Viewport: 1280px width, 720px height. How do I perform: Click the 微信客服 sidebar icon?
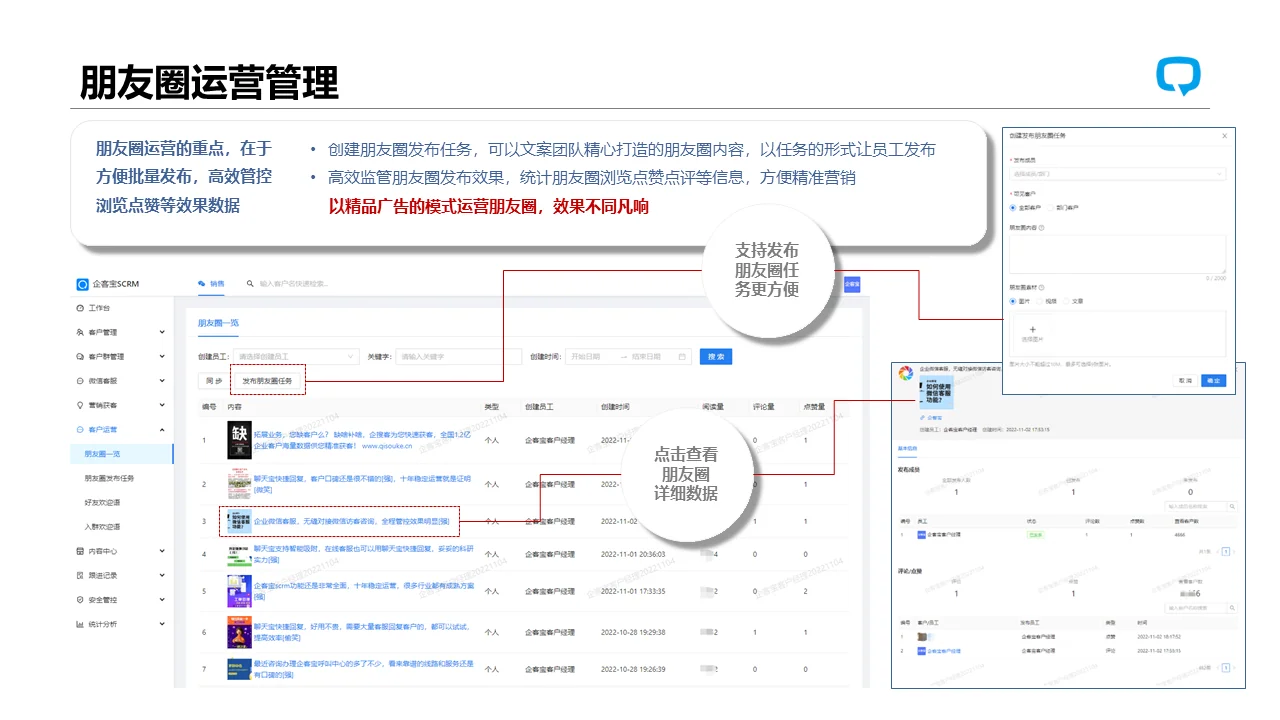[80, 381]
